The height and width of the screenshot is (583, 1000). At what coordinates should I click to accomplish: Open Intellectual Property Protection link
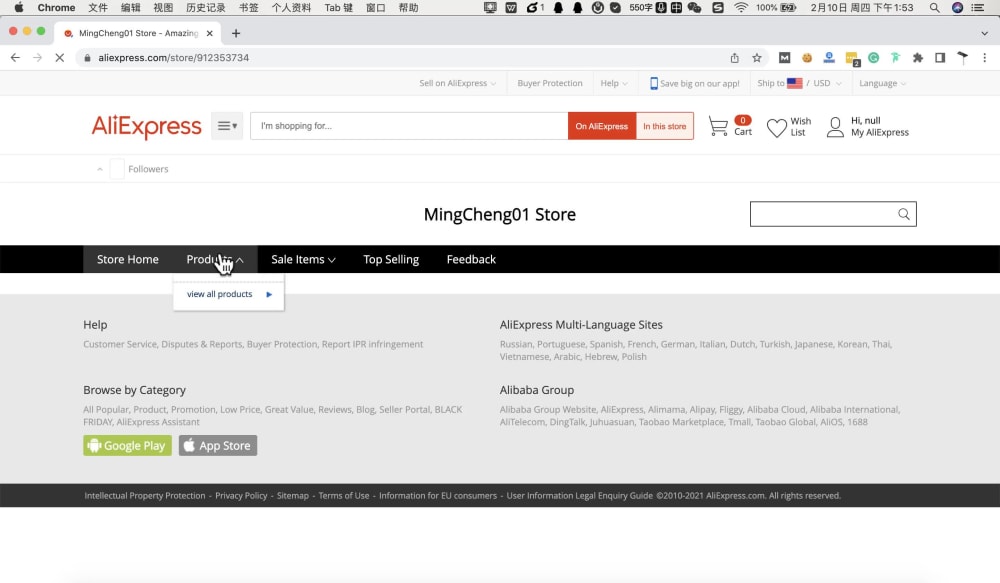click(145, 496)
